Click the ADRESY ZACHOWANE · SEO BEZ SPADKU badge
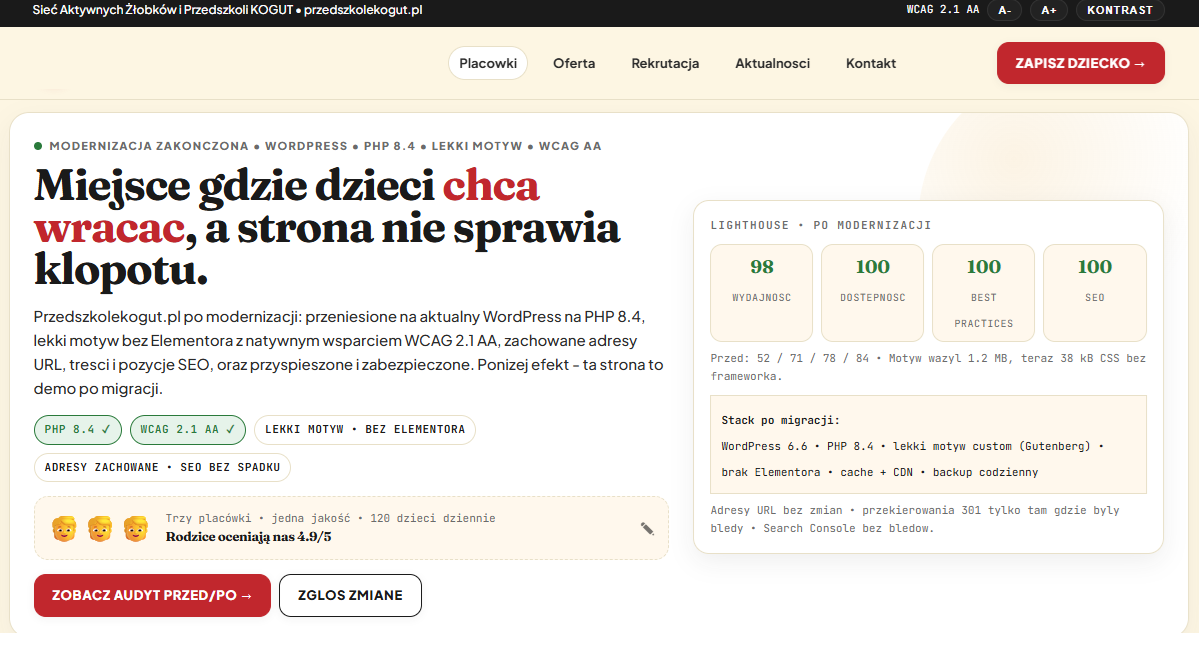Screen dimensions: 1199x648 coord(162,467)
